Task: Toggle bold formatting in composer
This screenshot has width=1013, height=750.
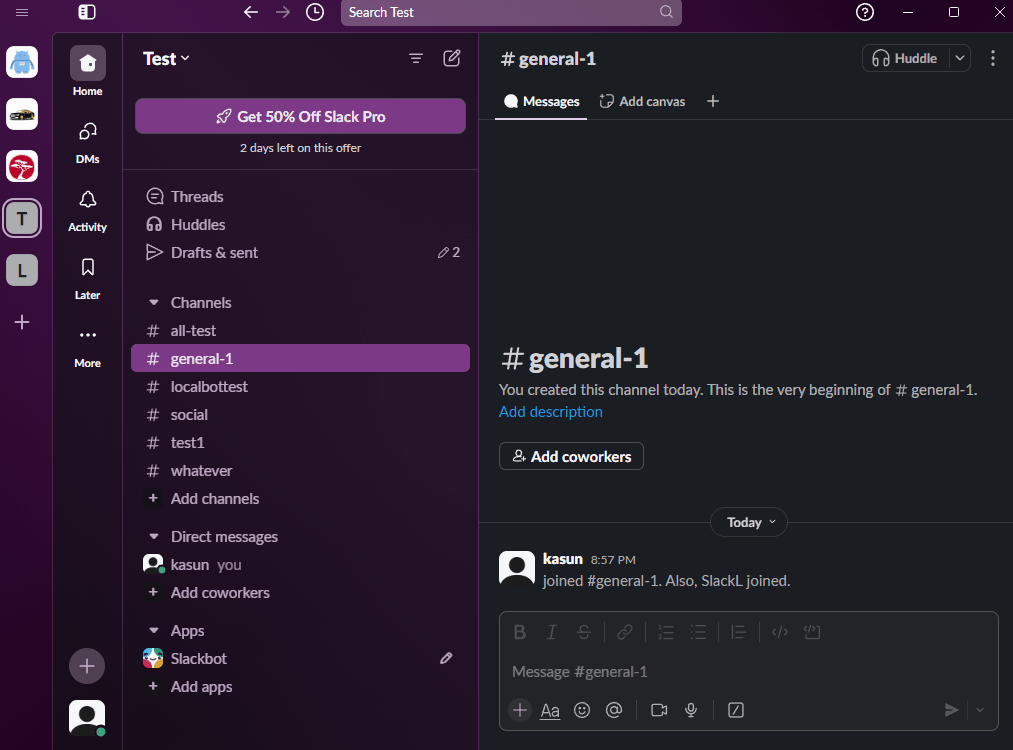Action: coord(519,632)
